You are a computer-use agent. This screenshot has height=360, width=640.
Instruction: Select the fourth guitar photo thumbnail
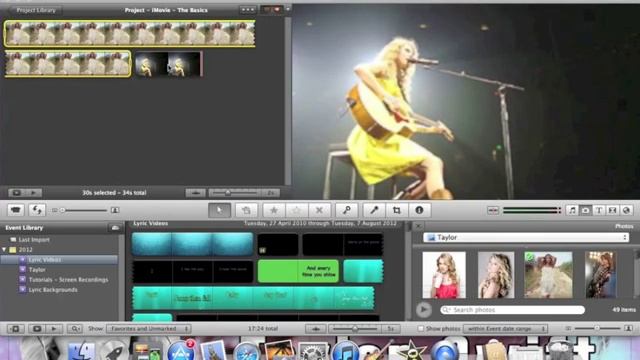600,275
